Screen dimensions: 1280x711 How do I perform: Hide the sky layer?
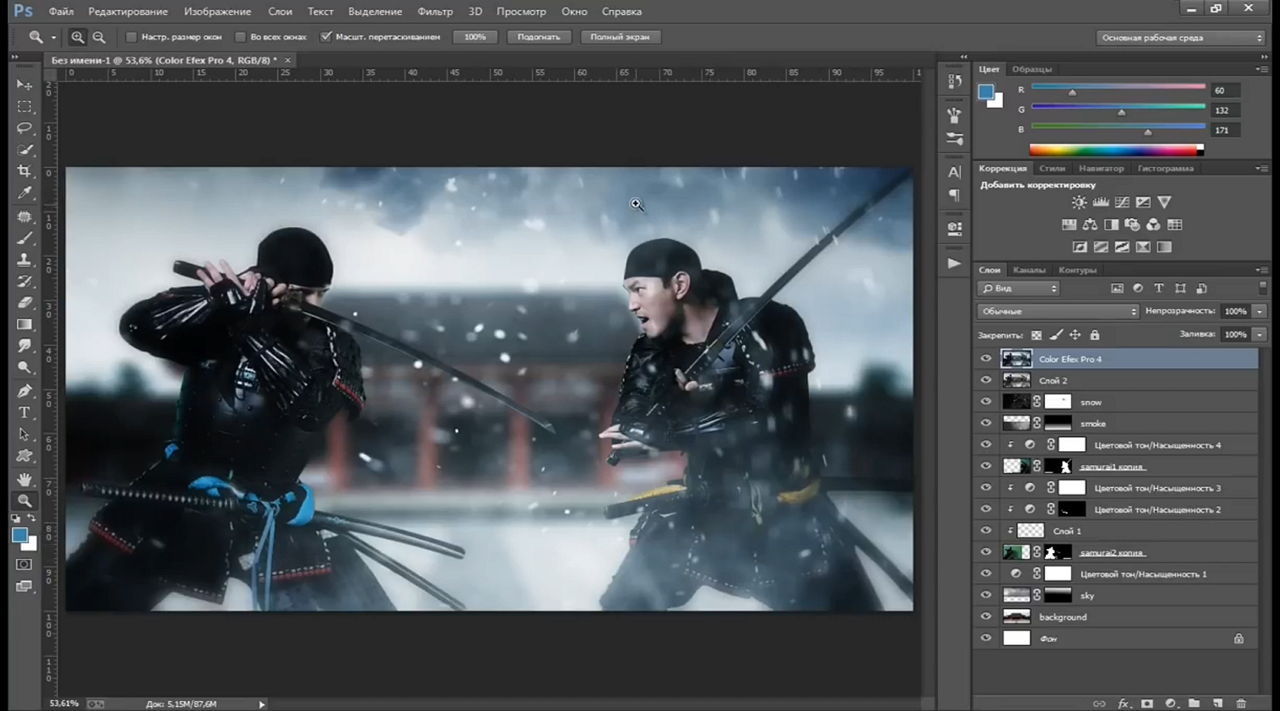pyautogui.click(x=986, y=595)
